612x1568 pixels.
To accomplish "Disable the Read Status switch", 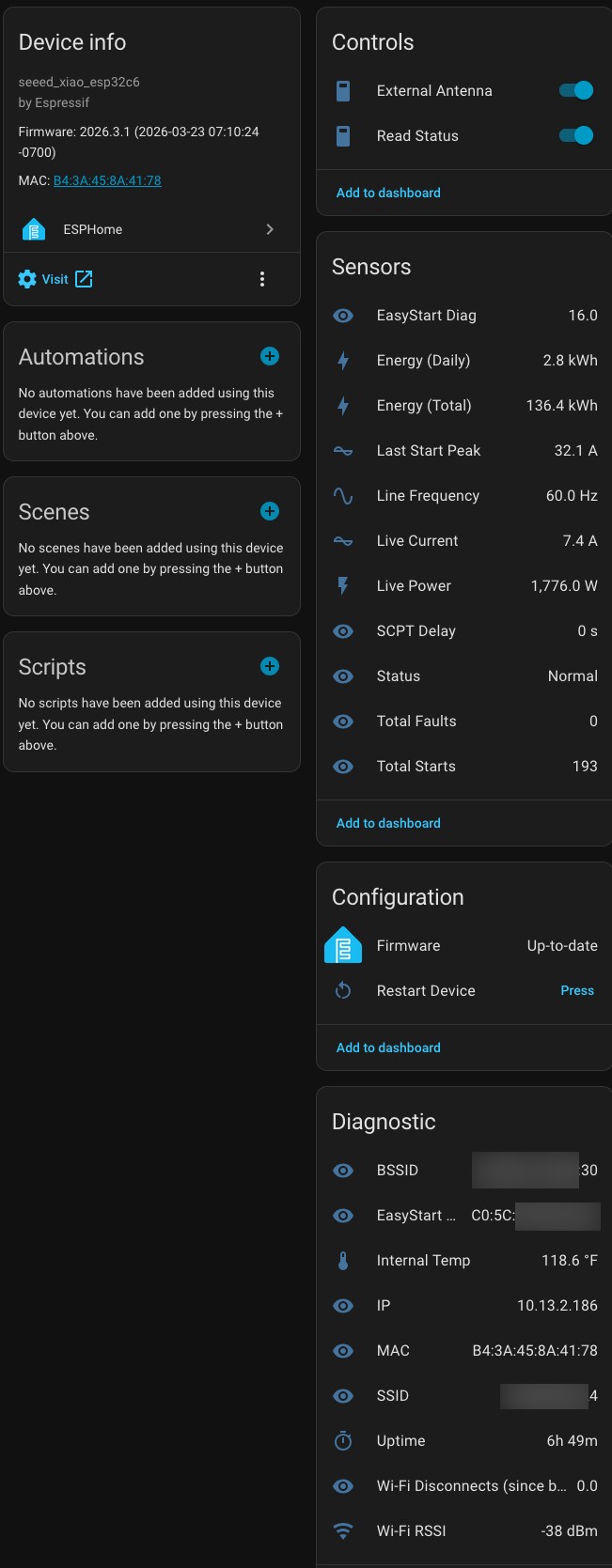I will click(575, 136).
